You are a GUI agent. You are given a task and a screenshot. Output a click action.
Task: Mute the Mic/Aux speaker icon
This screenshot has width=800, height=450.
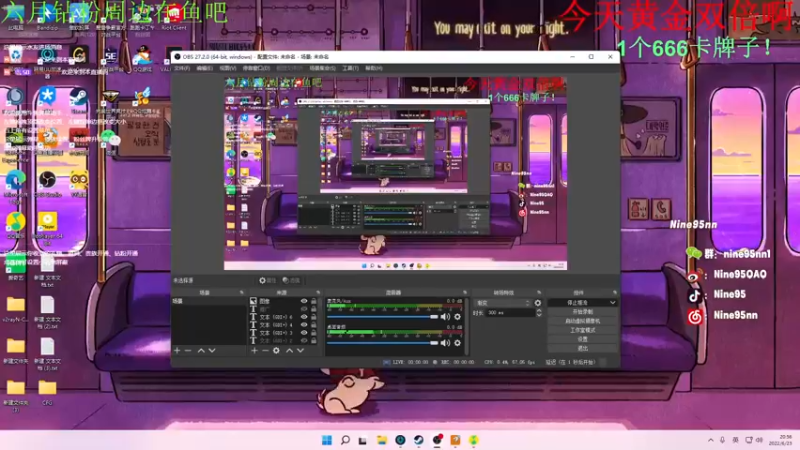click(445, 317)
